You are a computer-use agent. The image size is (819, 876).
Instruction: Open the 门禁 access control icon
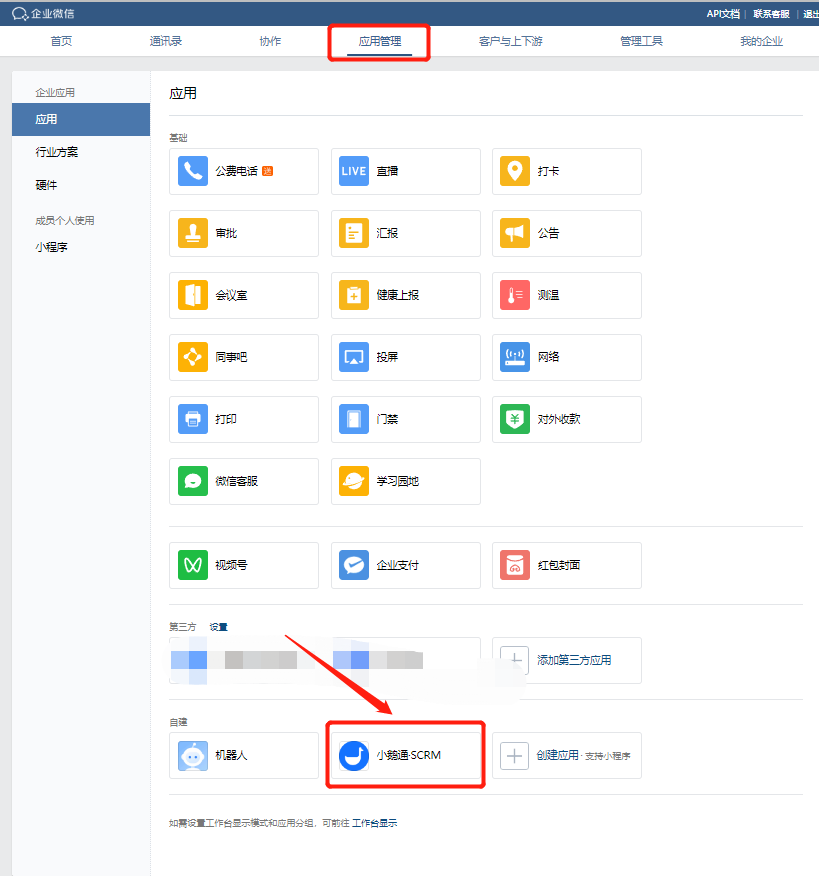[354, 419]
